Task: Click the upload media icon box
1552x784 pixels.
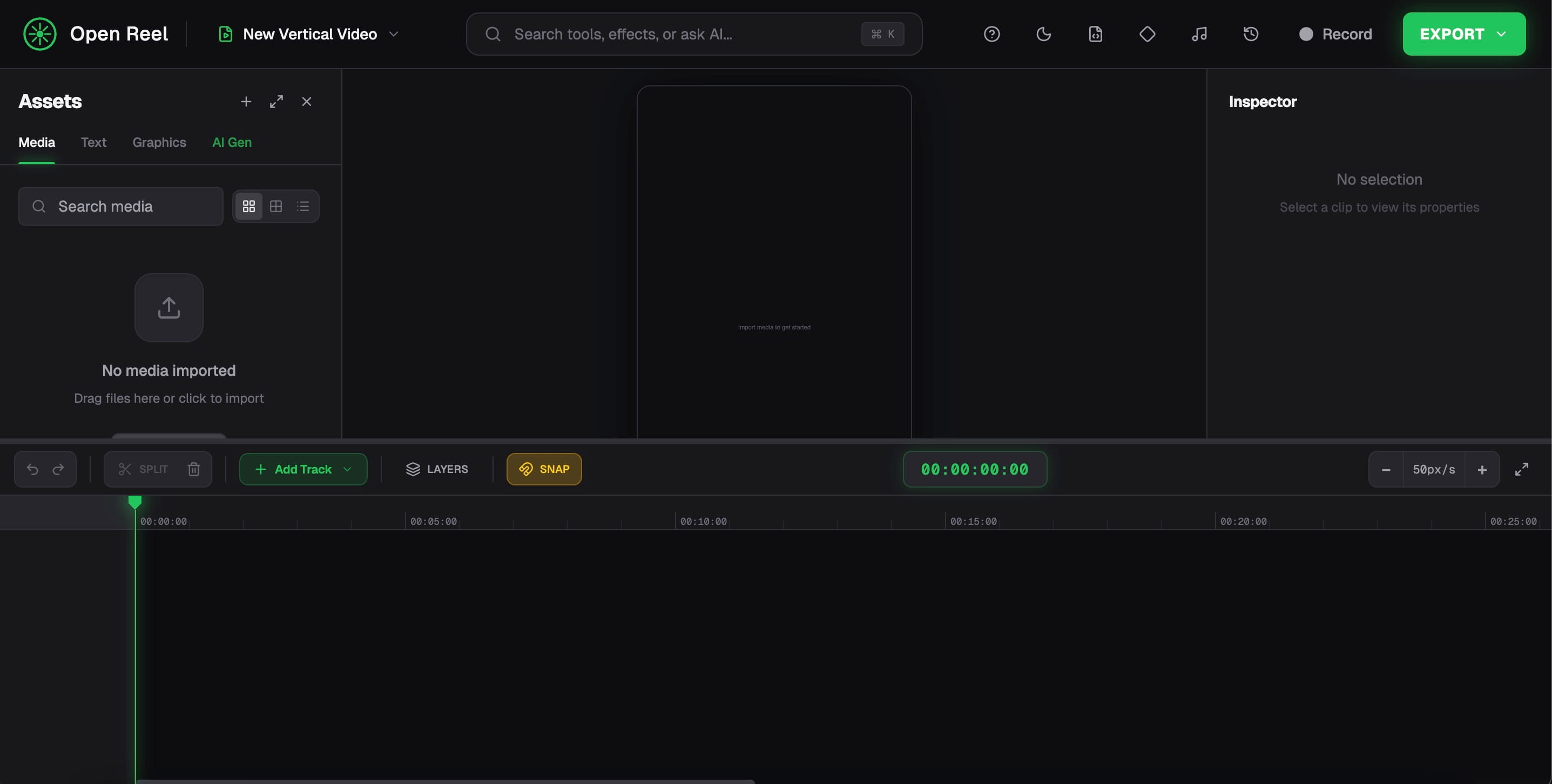Action: pos(168,308)
